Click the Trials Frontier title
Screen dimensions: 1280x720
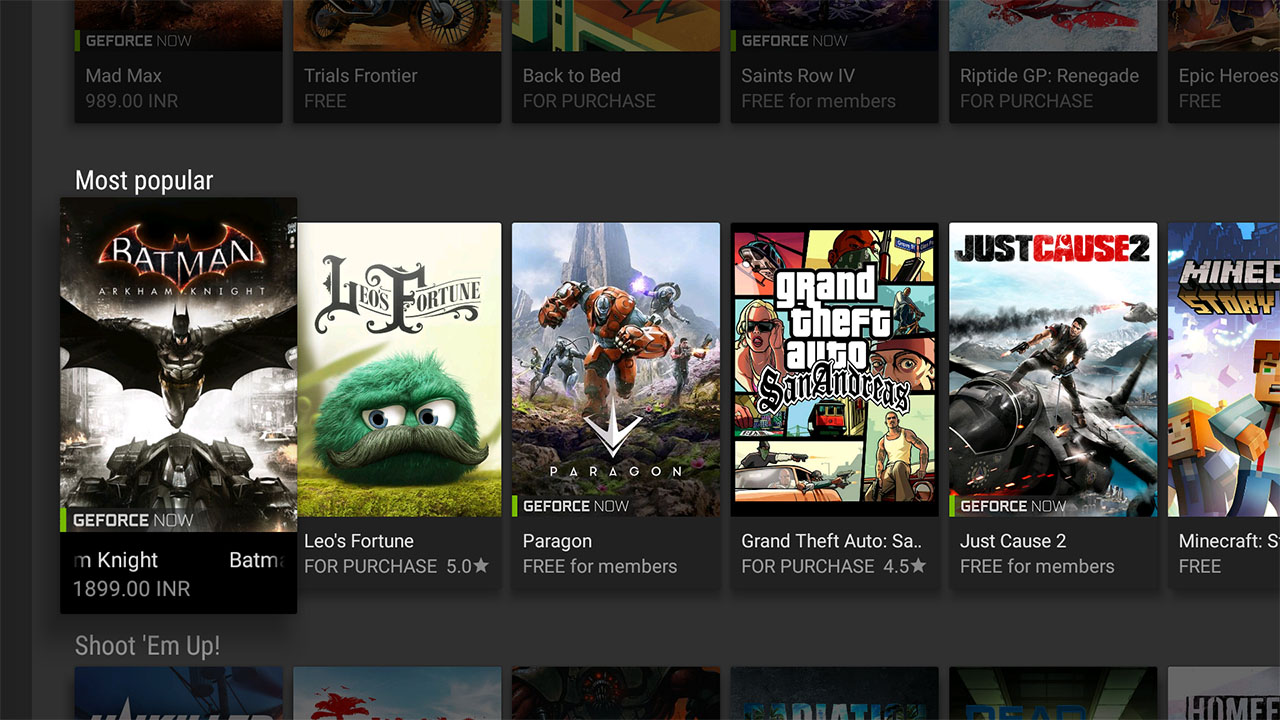tap(361, 76)
